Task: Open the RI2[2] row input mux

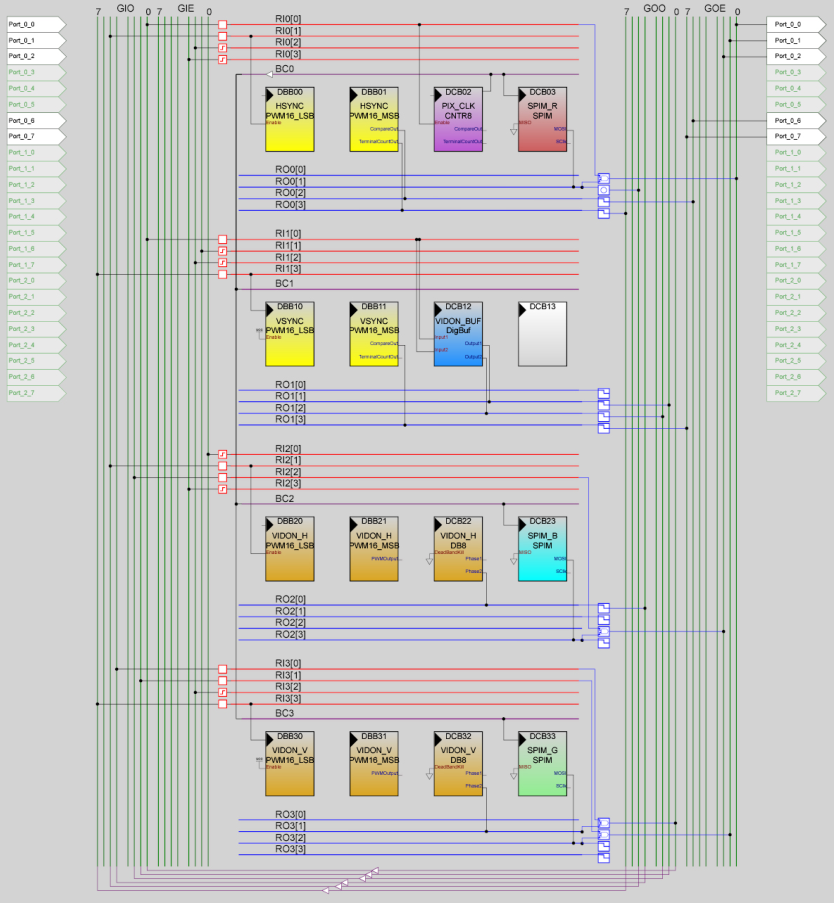Action: [x=223, y=477]
